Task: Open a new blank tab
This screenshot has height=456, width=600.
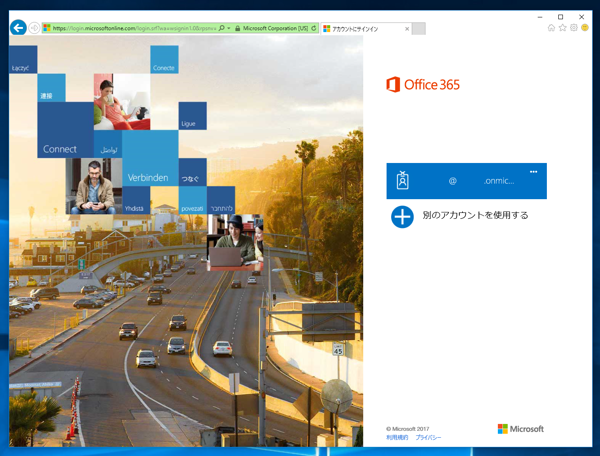Action: [x=419, y=29]
